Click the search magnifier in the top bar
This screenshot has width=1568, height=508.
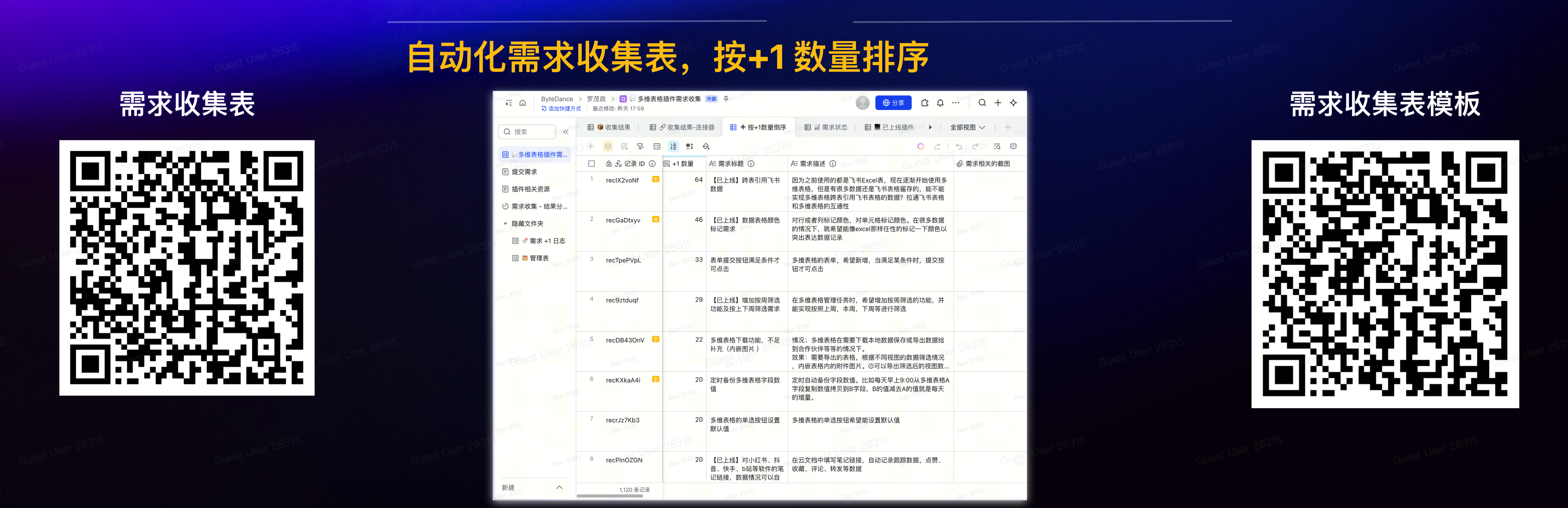(x=982, y=103)
